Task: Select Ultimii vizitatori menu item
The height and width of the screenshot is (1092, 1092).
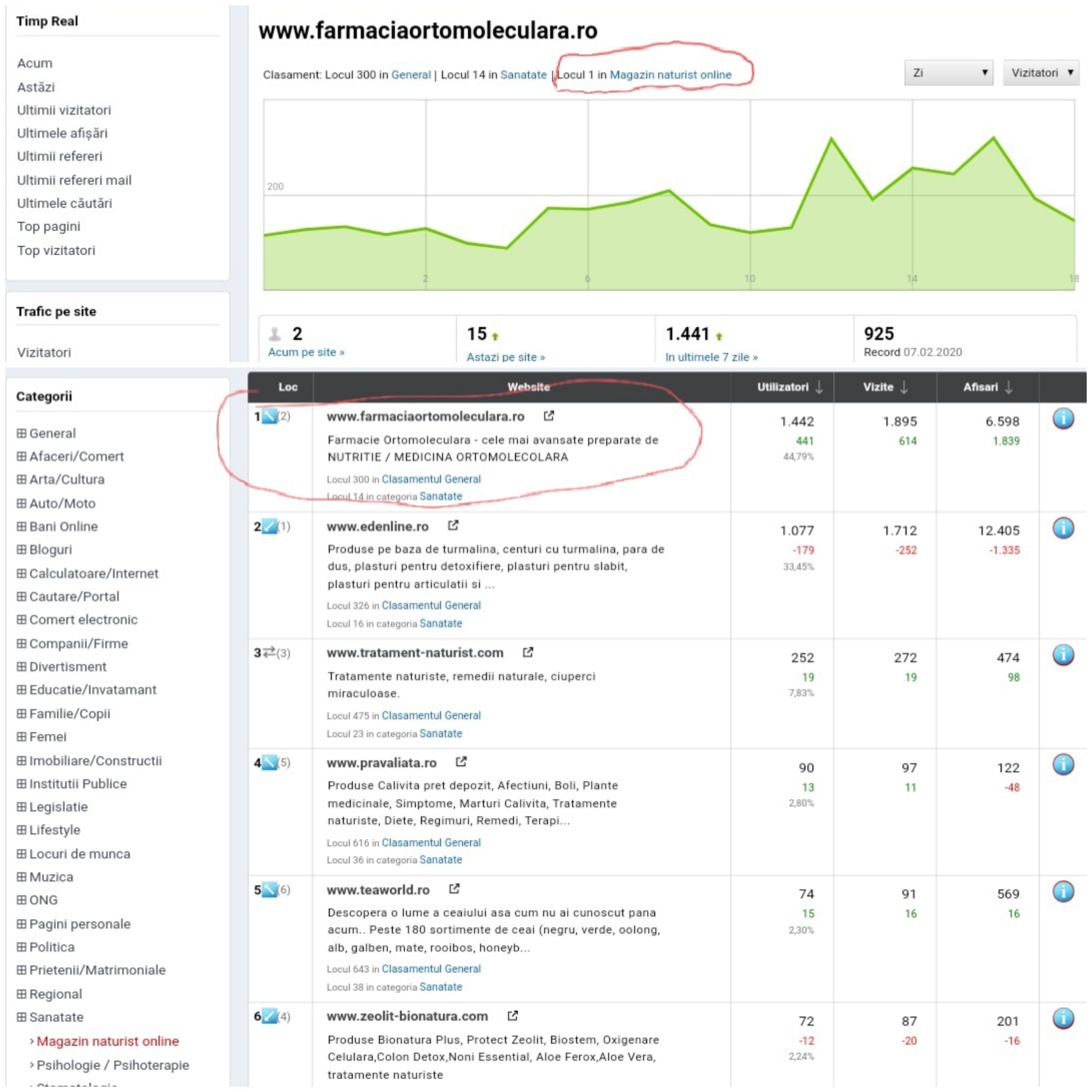Action: coord(64,110)
